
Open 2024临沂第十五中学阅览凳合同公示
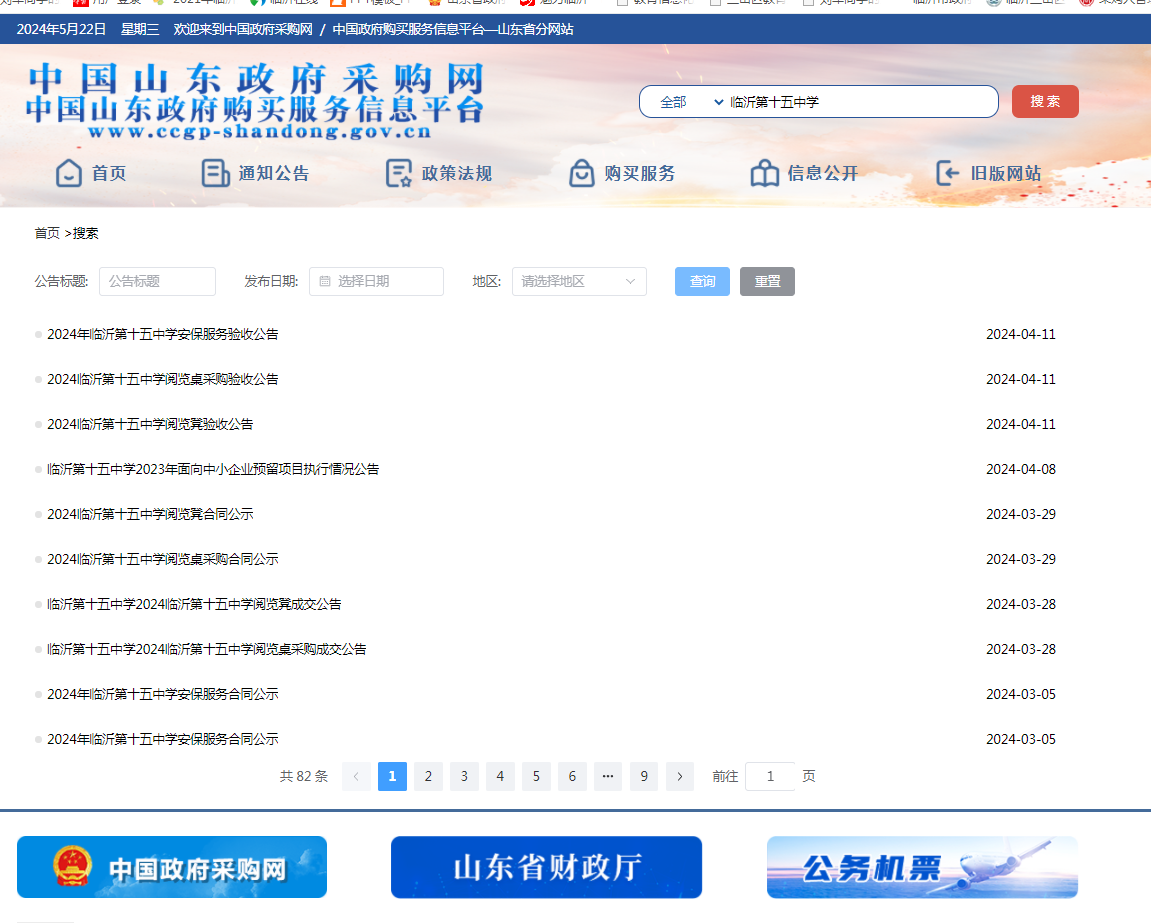(x=150, y=514)
